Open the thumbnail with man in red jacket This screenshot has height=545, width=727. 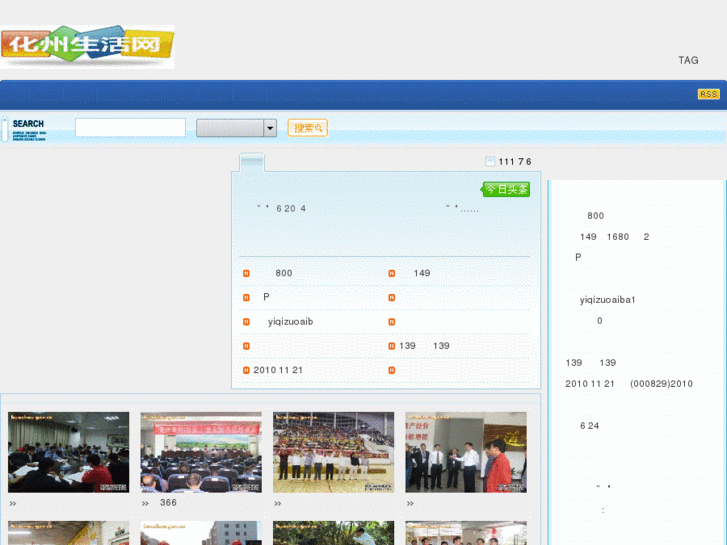(466, 452)
